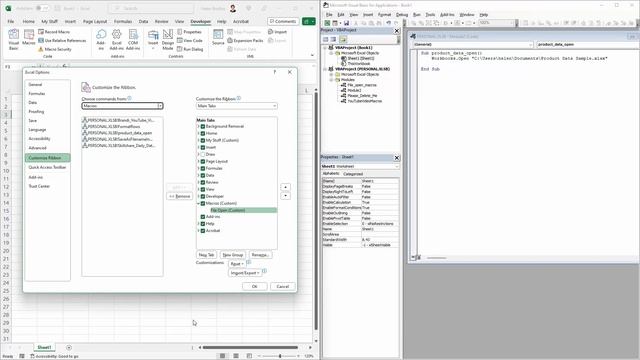Viewport: 640px width, 360px height.
Task: Click View Microsoft Excel icon in VBA toolbar
Action: tap(327, 23)
